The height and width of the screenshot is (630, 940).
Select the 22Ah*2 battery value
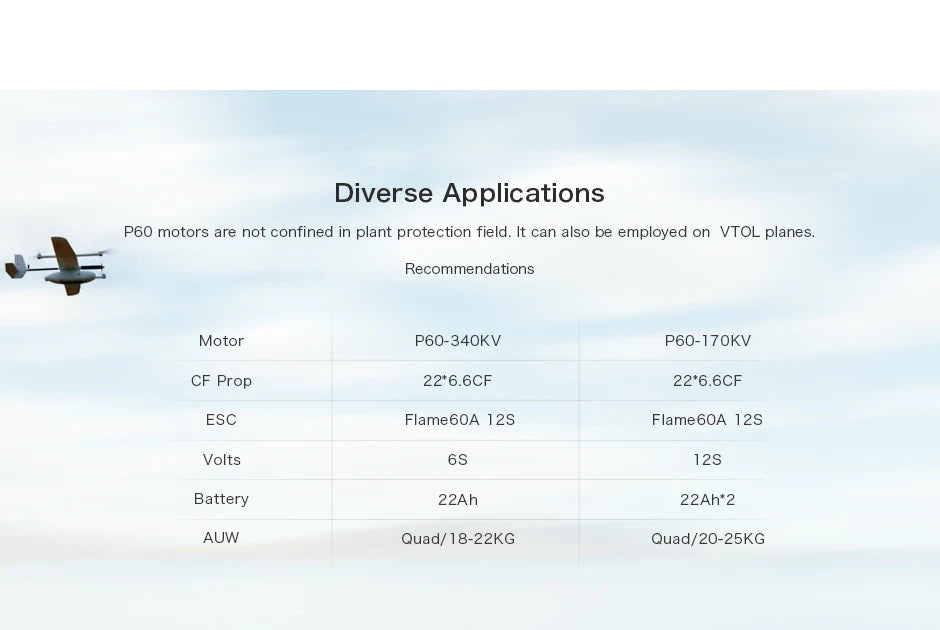(x=707, y=498)
